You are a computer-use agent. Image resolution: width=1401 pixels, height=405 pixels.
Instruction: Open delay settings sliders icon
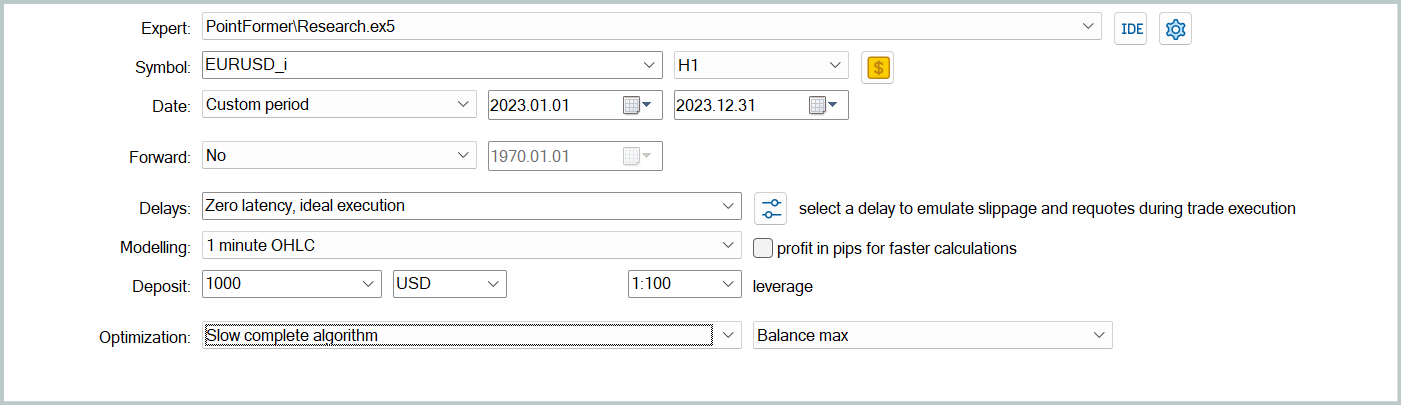point(772,207)
